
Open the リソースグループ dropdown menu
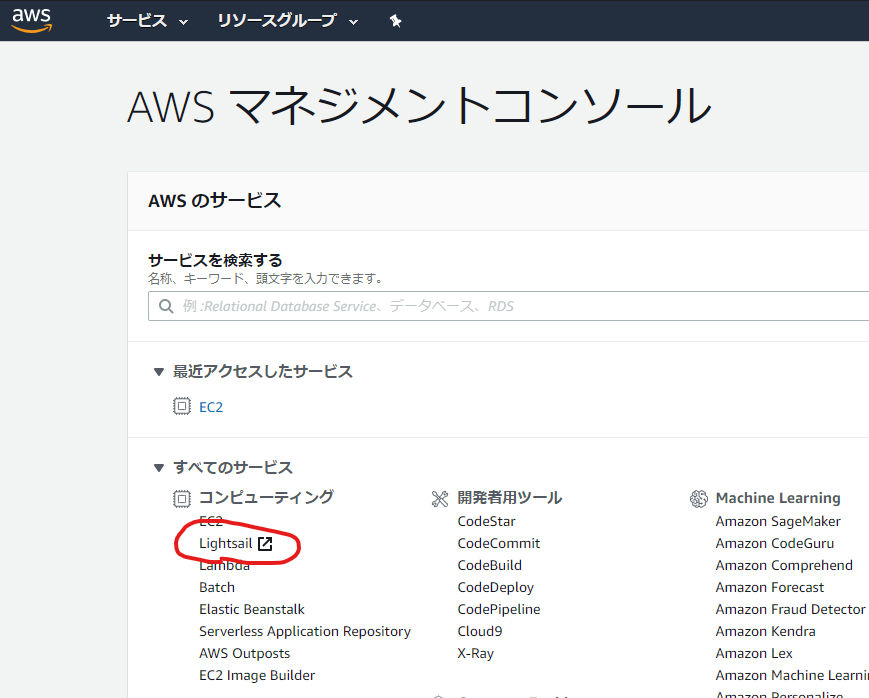287,21
